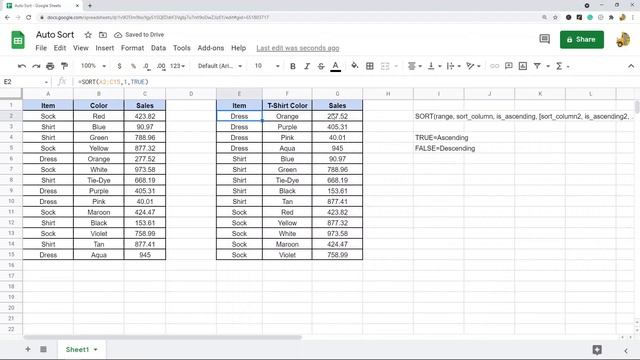Image resolution: width=640 pixels, height=360 pixels.
Task: Click the Move to folder icon
Action: click(103, 35)
